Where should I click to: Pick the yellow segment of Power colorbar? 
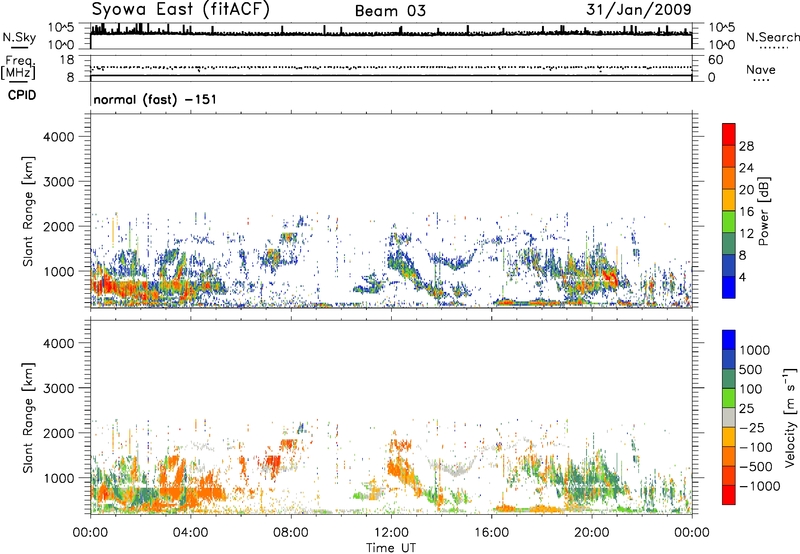point(729,200)
